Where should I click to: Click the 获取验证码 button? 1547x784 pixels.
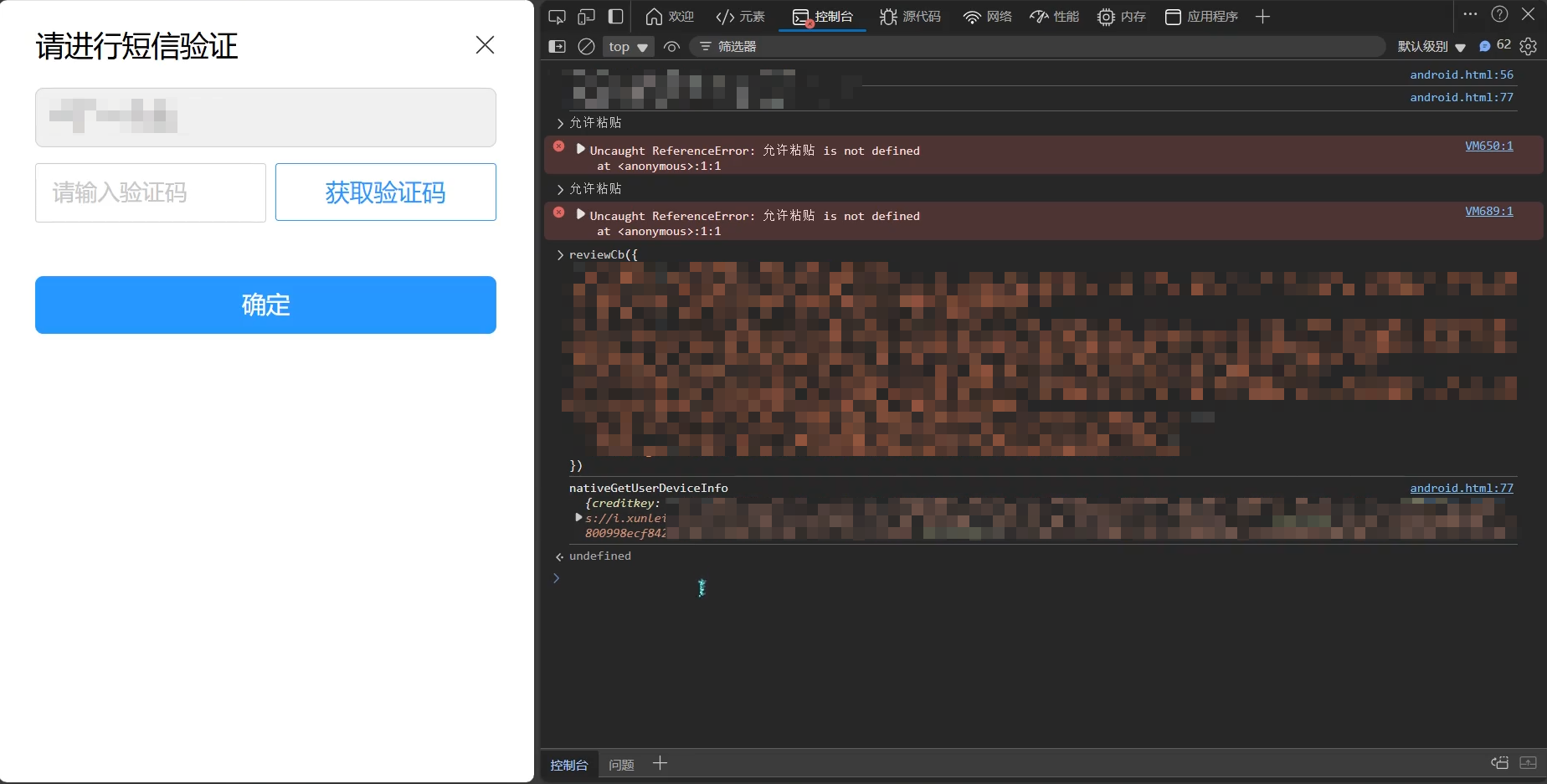click(x=385, y=192)
